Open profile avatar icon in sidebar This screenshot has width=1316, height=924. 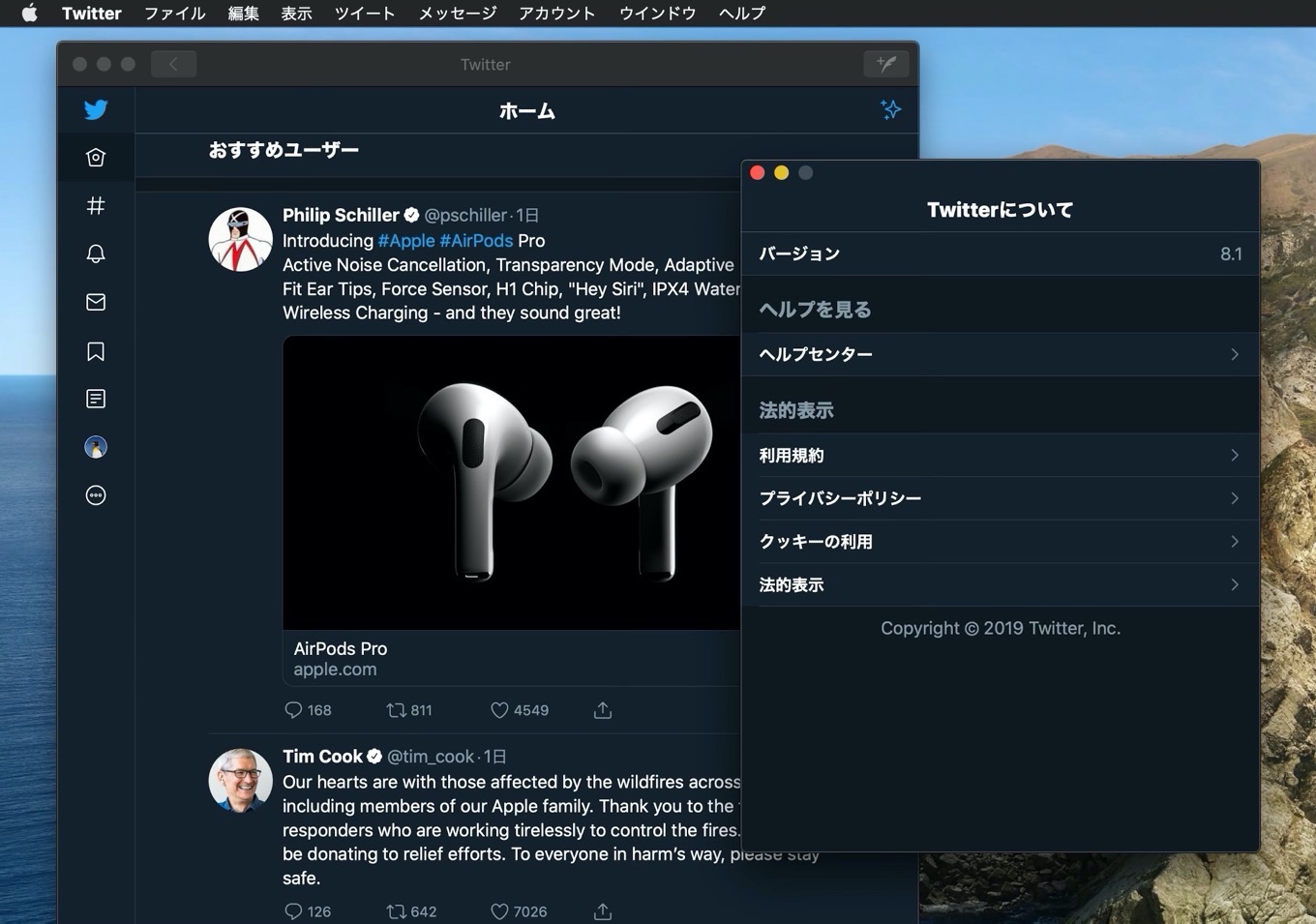[x=96, y=447]
